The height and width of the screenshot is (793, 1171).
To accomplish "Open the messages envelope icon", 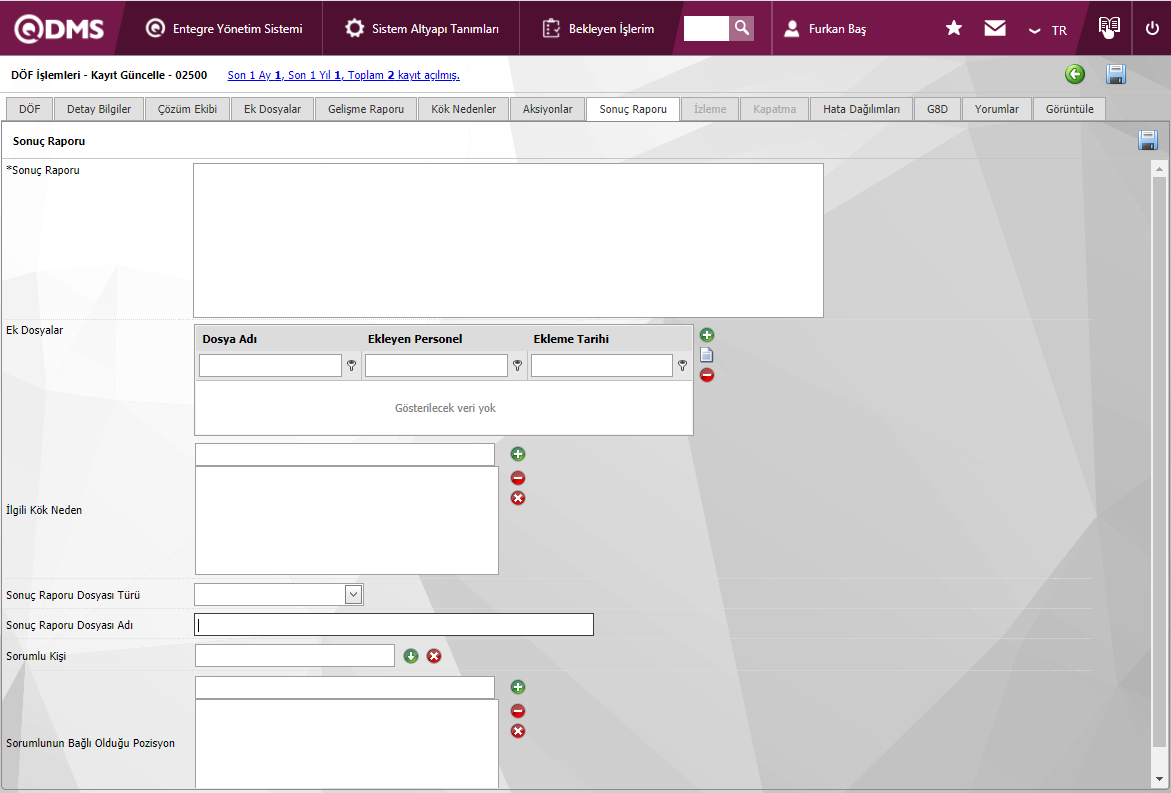I will point(995,28).
